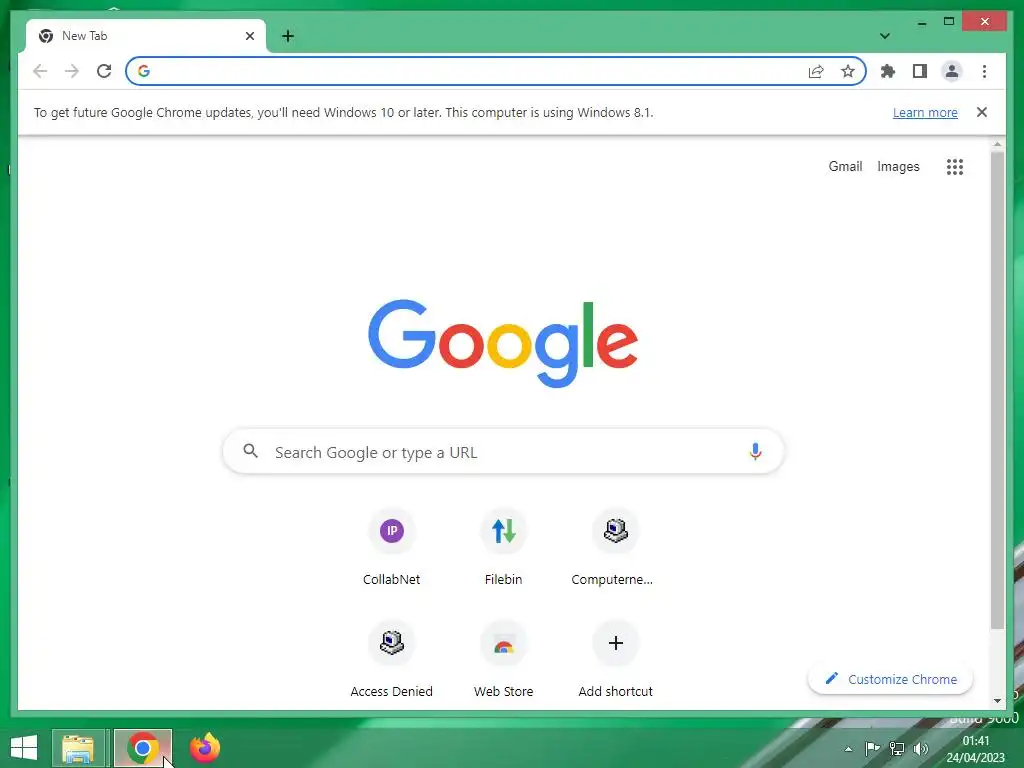Click the page's vertical scrollbar thumb
1024x768 pixels.
997,391
